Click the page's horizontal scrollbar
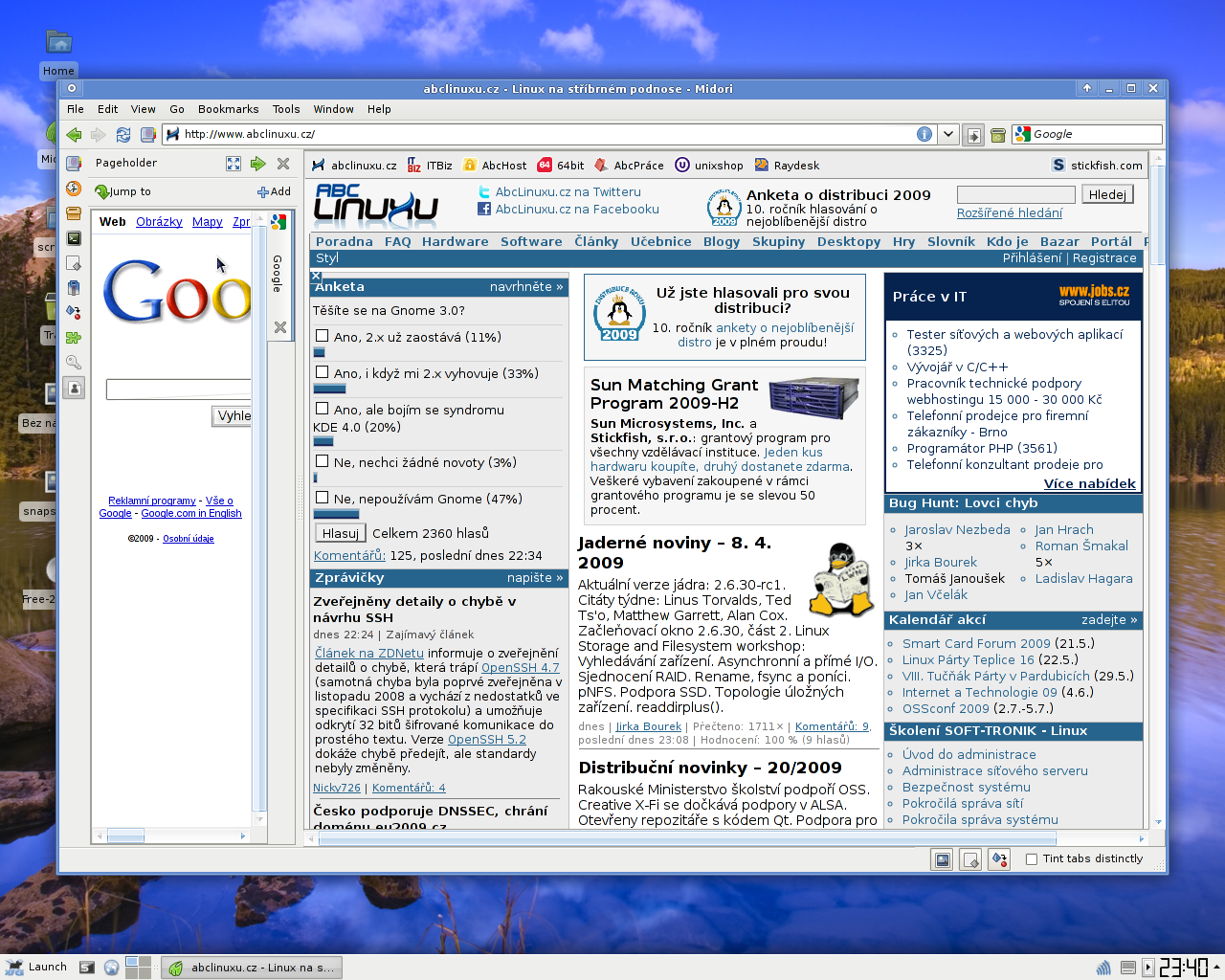The height and width of the screenshot is (980, 1225). 727,838
